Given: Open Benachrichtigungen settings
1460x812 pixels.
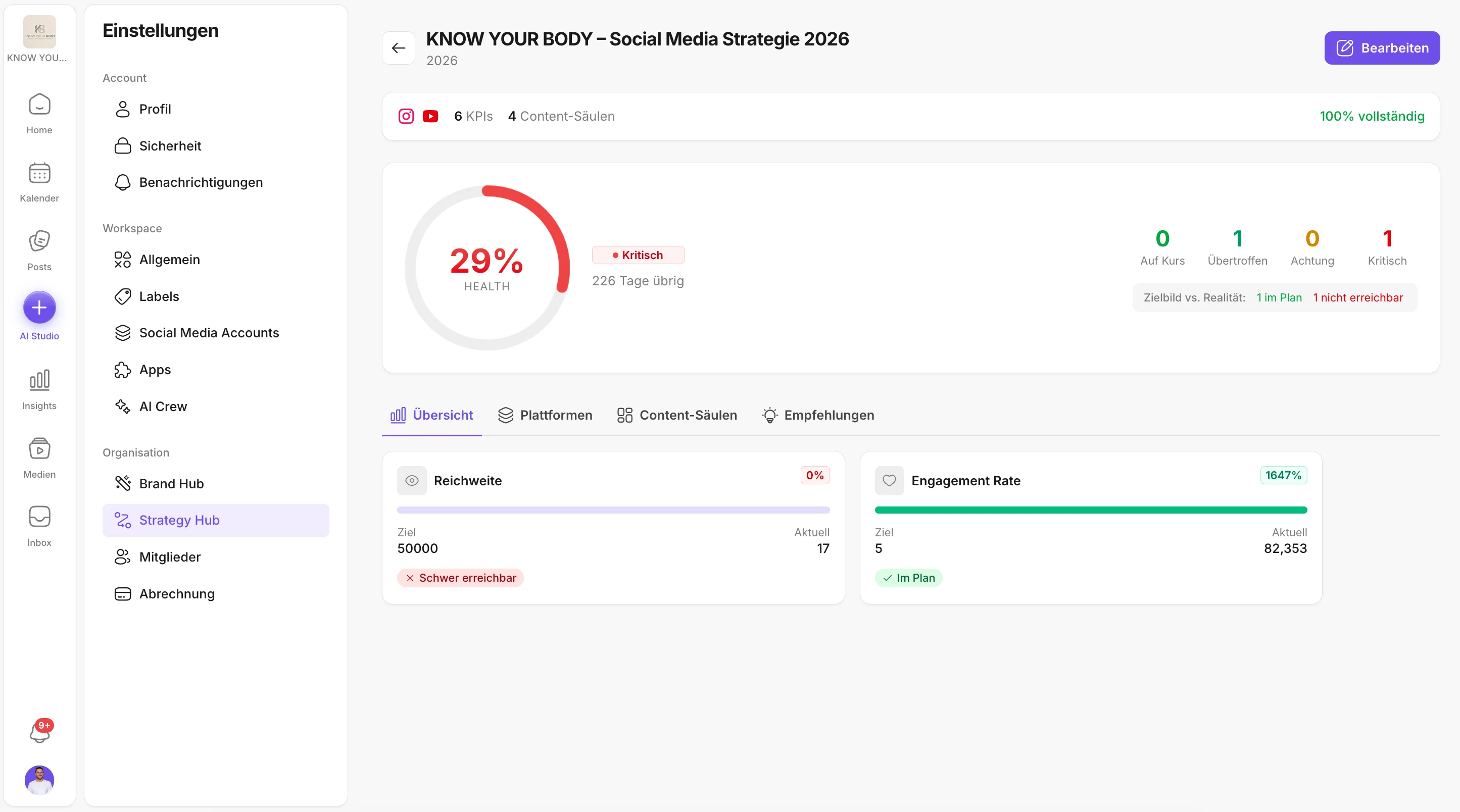Looking at the screenshot, I should 215,182.
